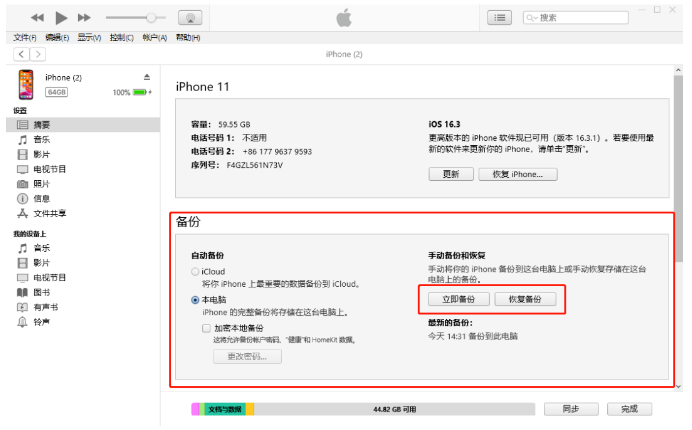692x430 pixels.
Task: Click the Apple logo in header
Action: (x=344, y=18)
